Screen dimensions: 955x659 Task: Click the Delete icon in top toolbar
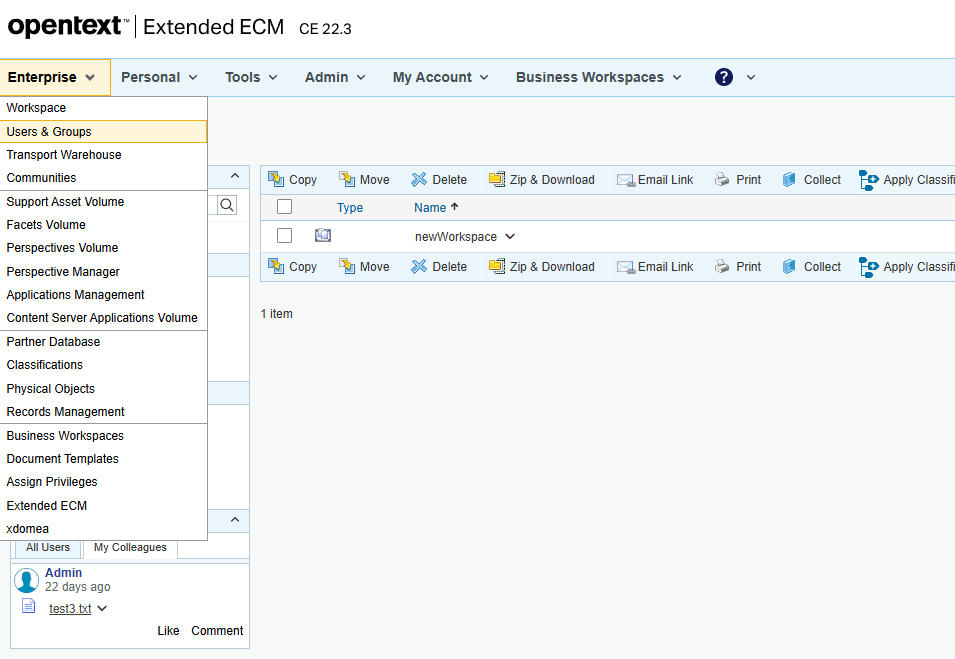coord(419,180)
